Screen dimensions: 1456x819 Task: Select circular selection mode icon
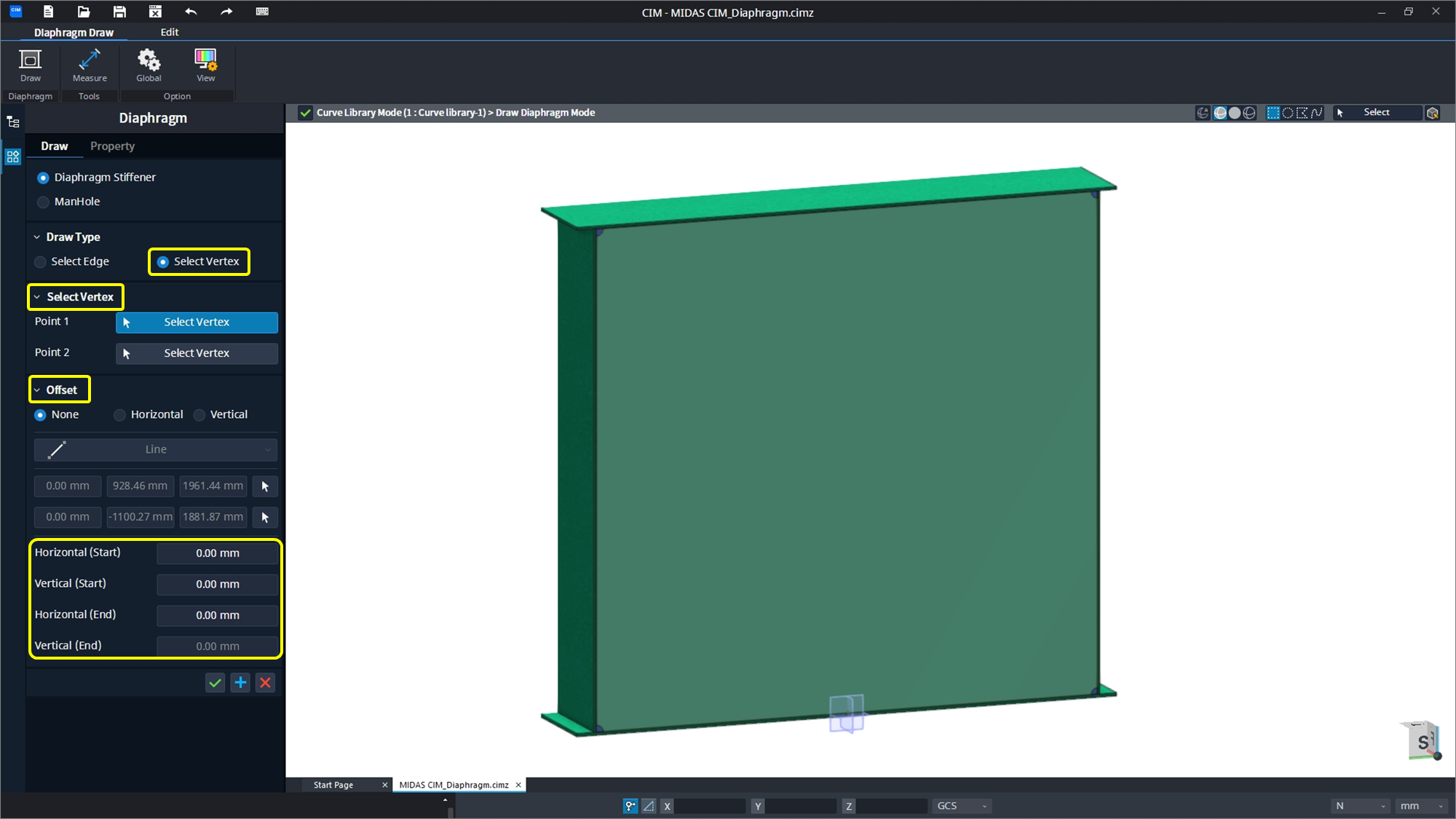coord(1287,113)
